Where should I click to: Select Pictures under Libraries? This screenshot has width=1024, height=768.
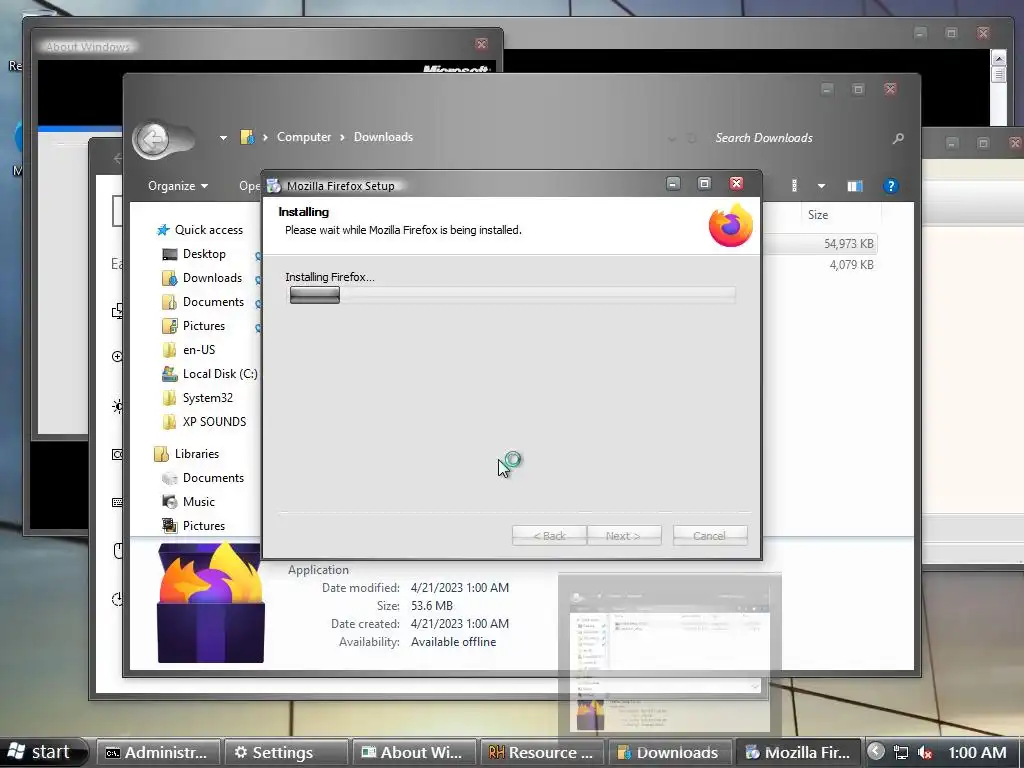204,526
